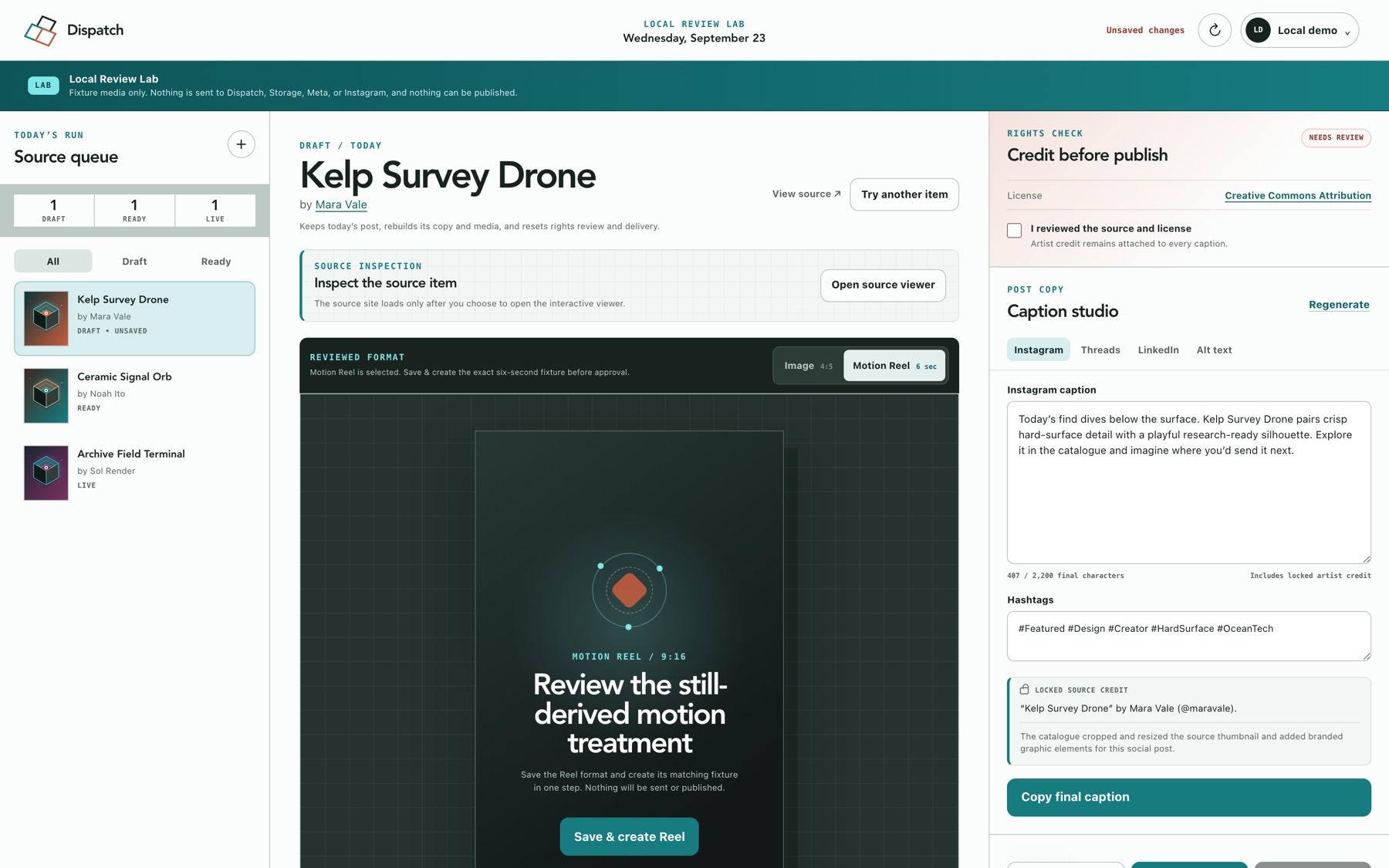
Task: Click the Unsaved changes status text
Action: 1145,31
